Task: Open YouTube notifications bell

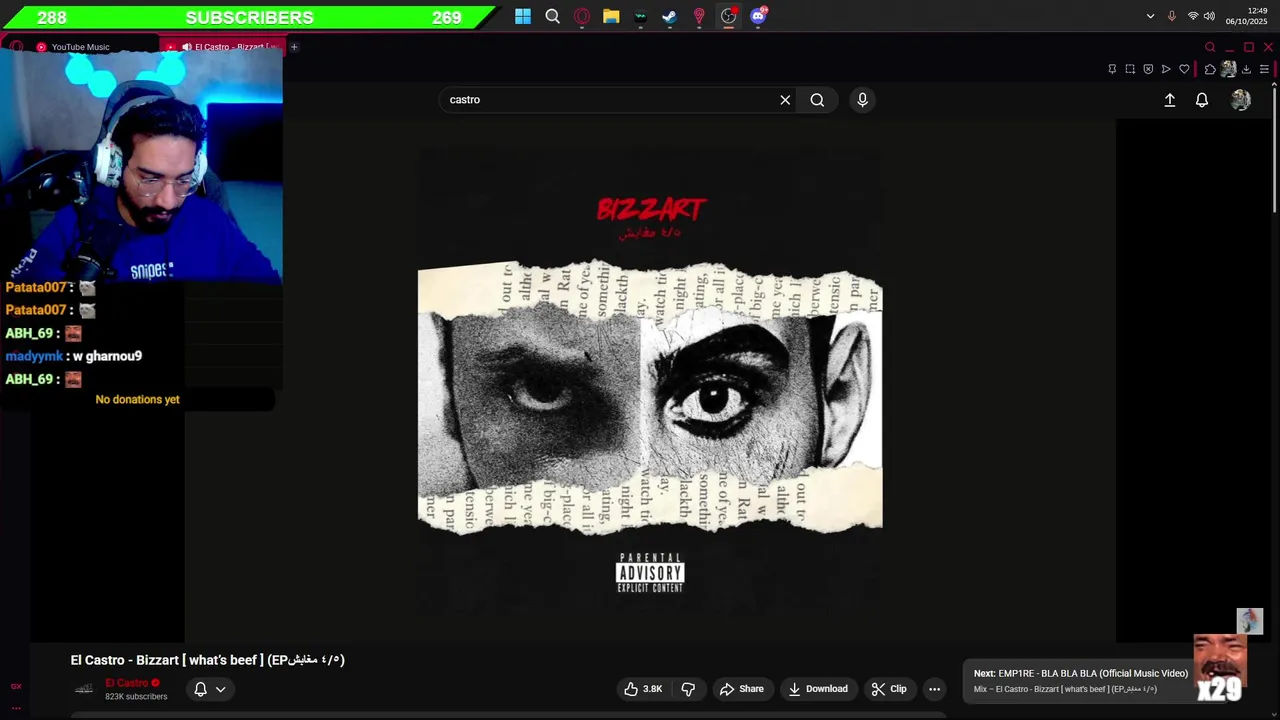Action: point(1202,100)
